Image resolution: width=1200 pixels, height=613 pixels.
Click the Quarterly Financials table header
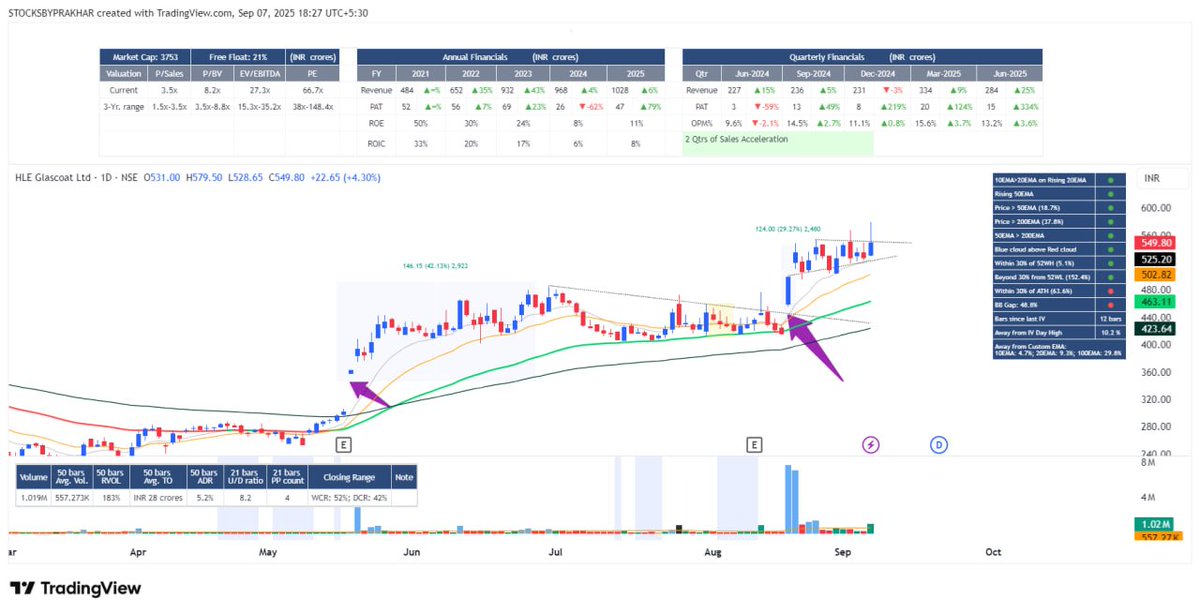click(x=862, y=57)
